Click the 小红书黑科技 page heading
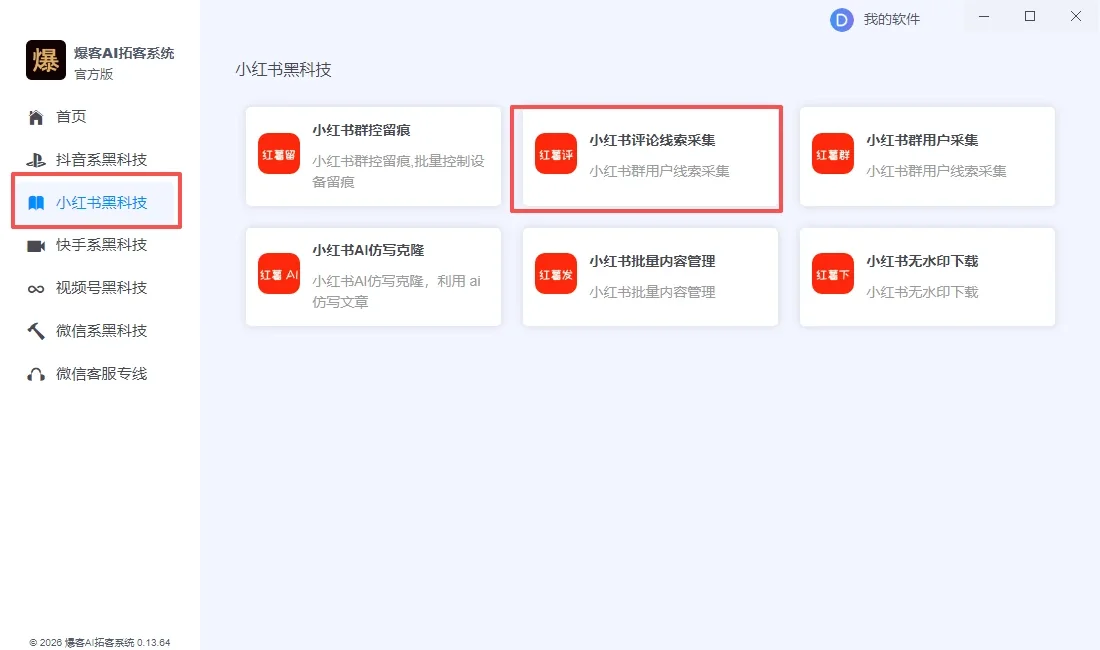 click(283, 70)
